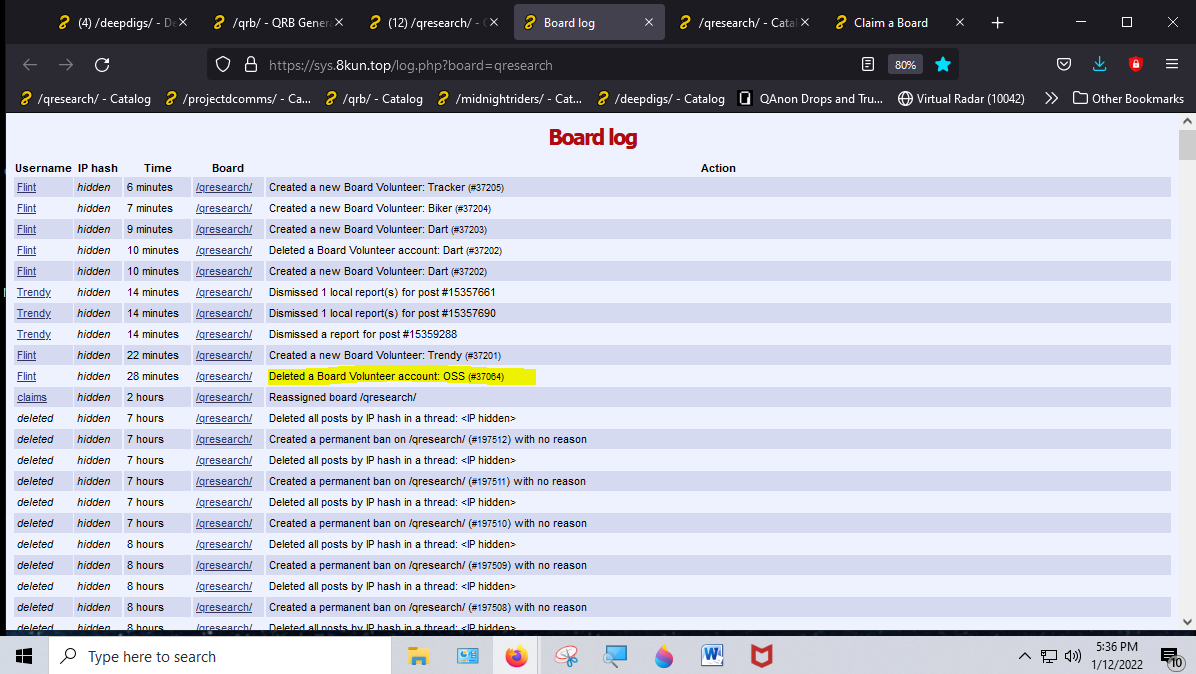Close the Claim a Board tab
1196x674 pixels.
coord(960,23)
